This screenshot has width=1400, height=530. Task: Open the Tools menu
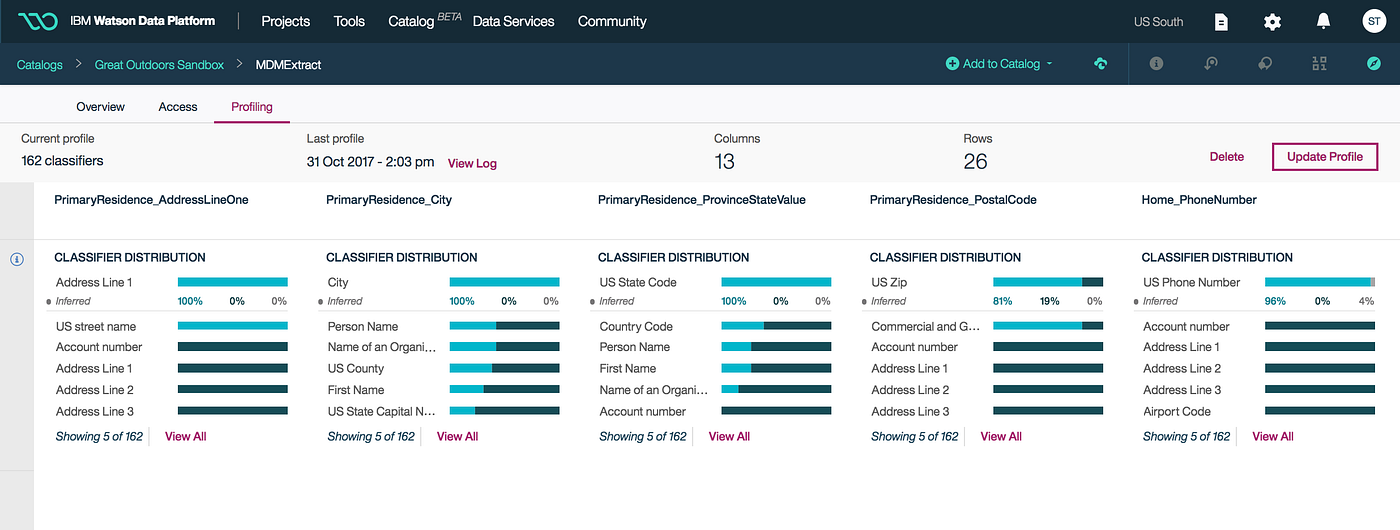pos(349,21)
